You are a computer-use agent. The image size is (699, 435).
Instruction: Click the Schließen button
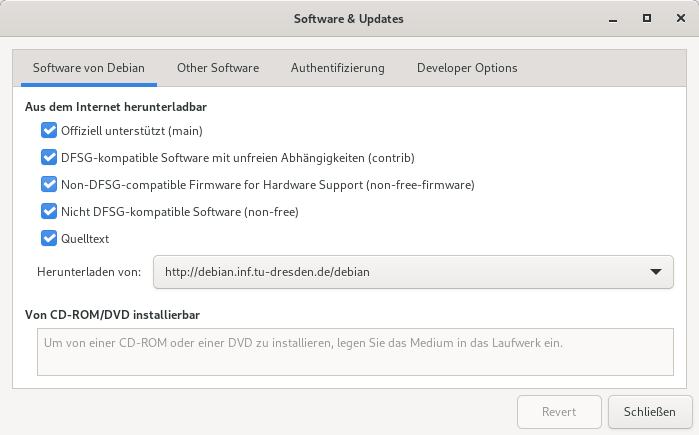click(x=650, y=412)
